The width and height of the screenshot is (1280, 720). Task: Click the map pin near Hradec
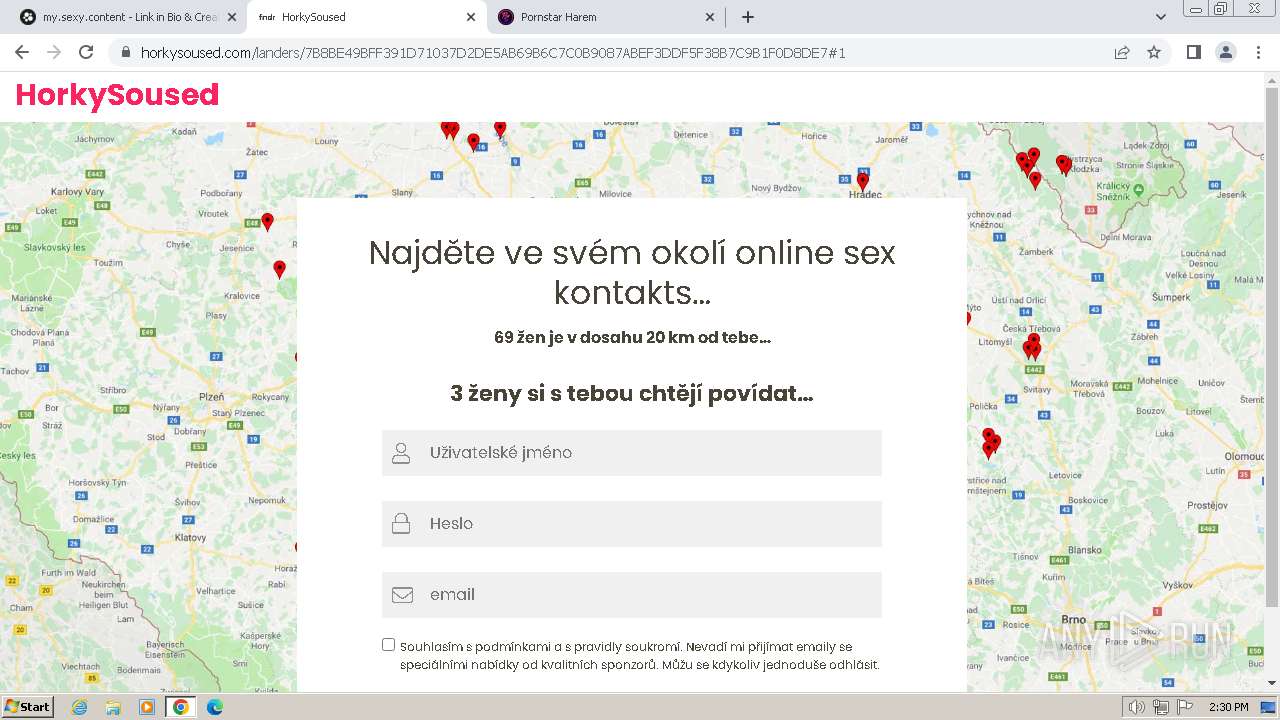tap(863, 181)
